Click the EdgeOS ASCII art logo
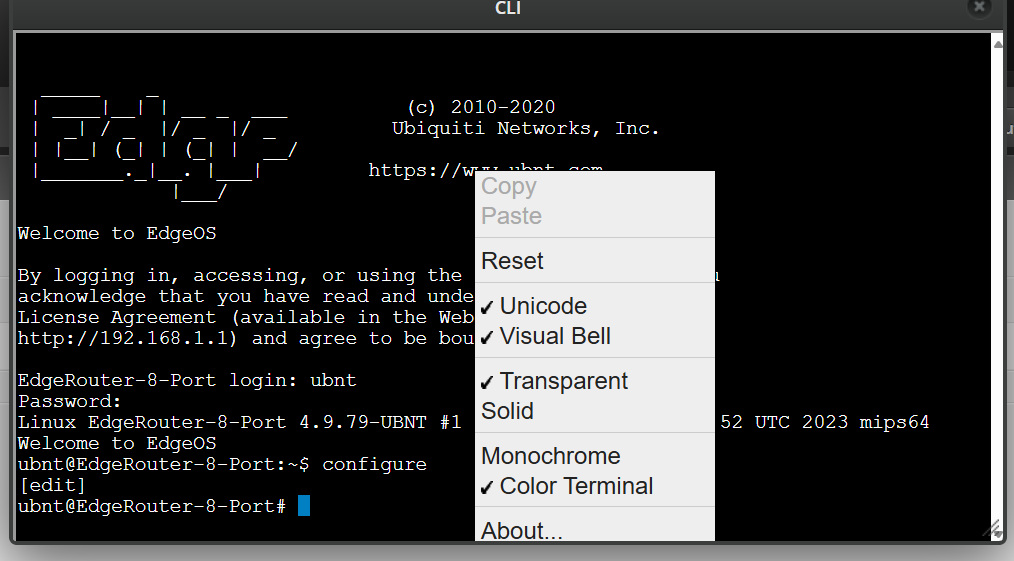 [165, 148]
